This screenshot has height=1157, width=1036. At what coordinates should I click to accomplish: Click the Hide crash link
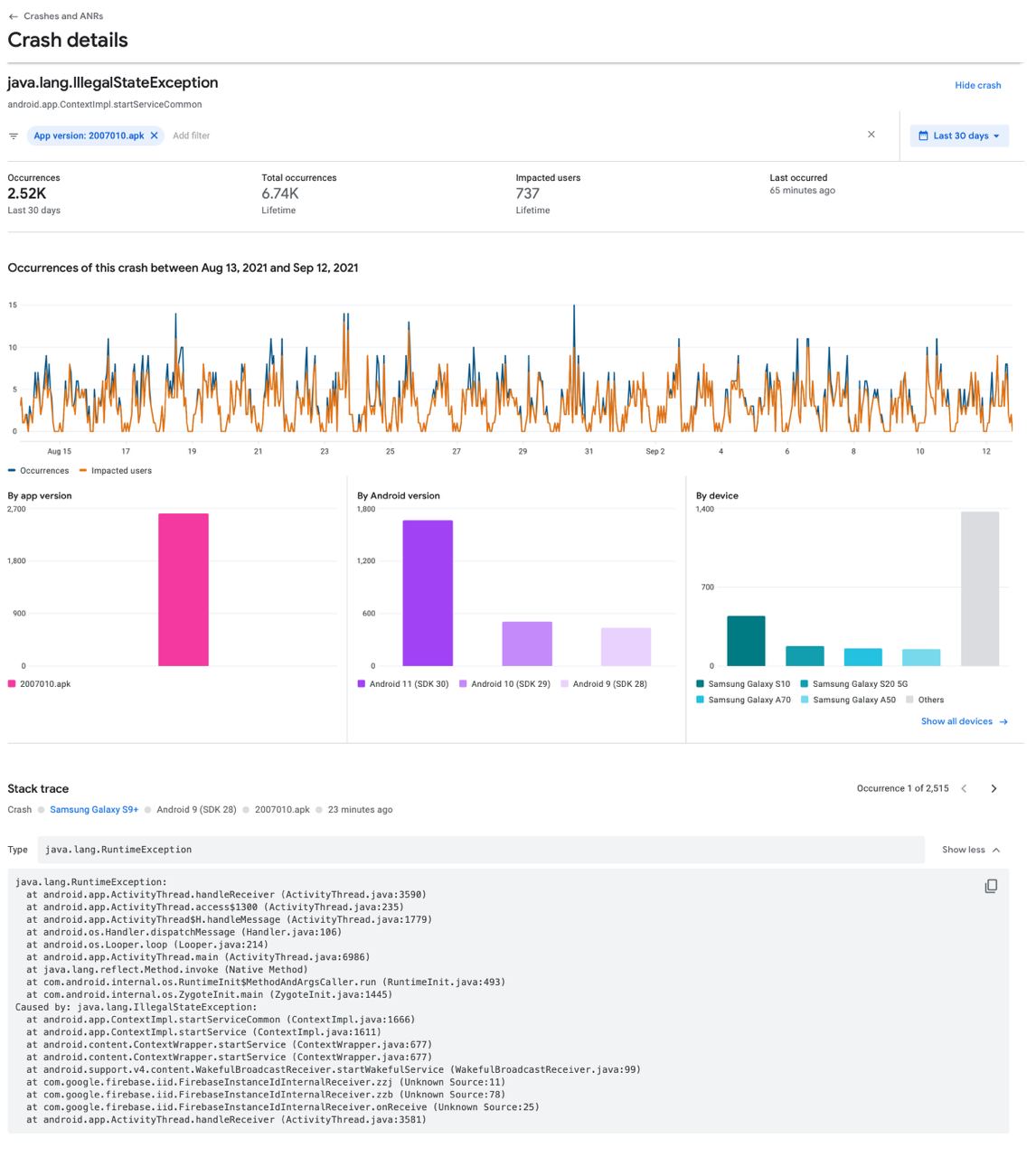pyautogui.click(x=977, y=85)
